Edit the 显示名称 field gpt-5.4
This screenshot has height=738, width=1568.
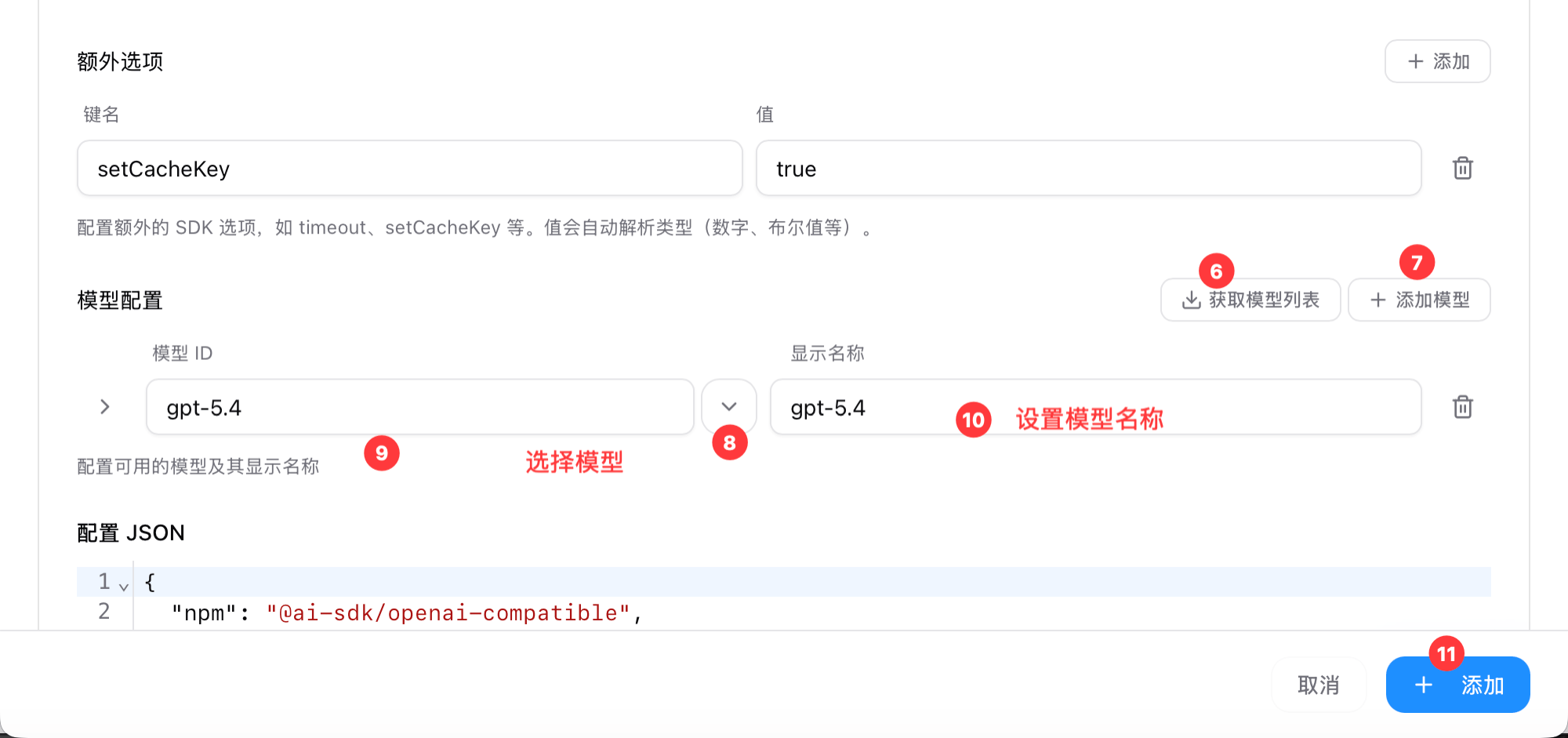1095,407
